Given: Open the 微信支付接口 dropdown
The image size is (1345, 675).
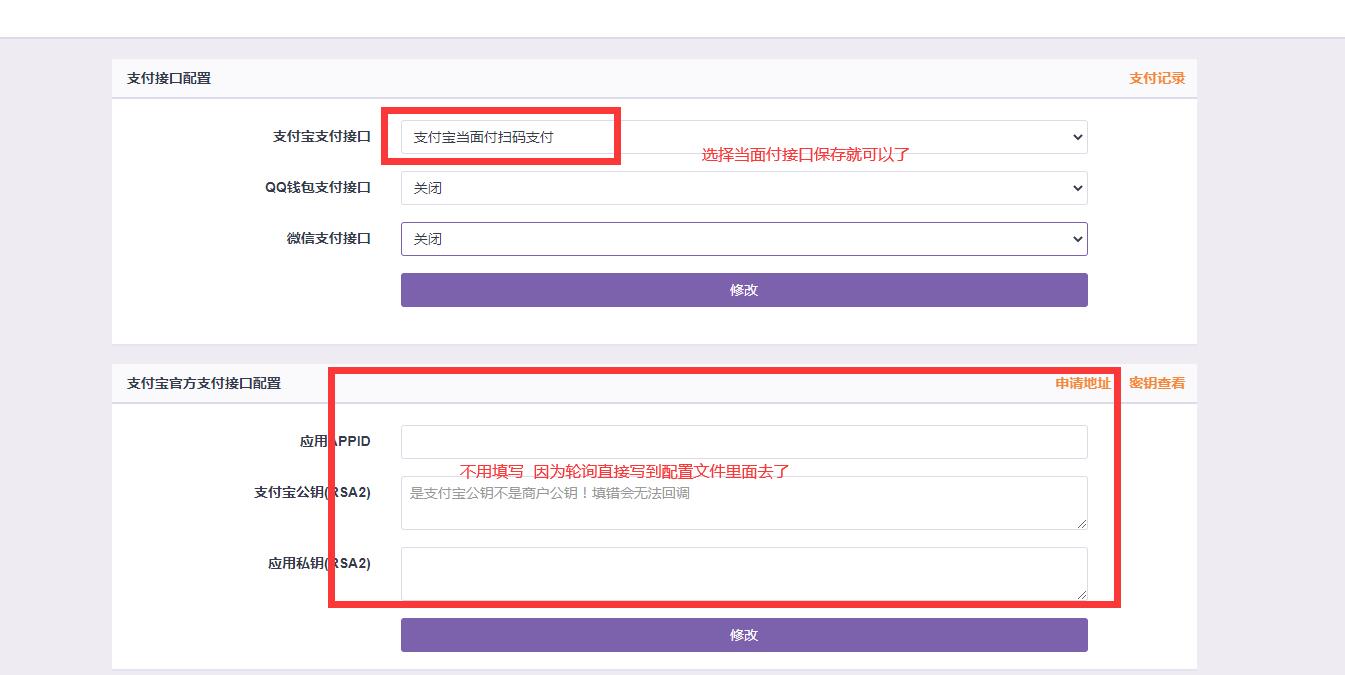Looking at the screenshot, I should click(744, 239).
